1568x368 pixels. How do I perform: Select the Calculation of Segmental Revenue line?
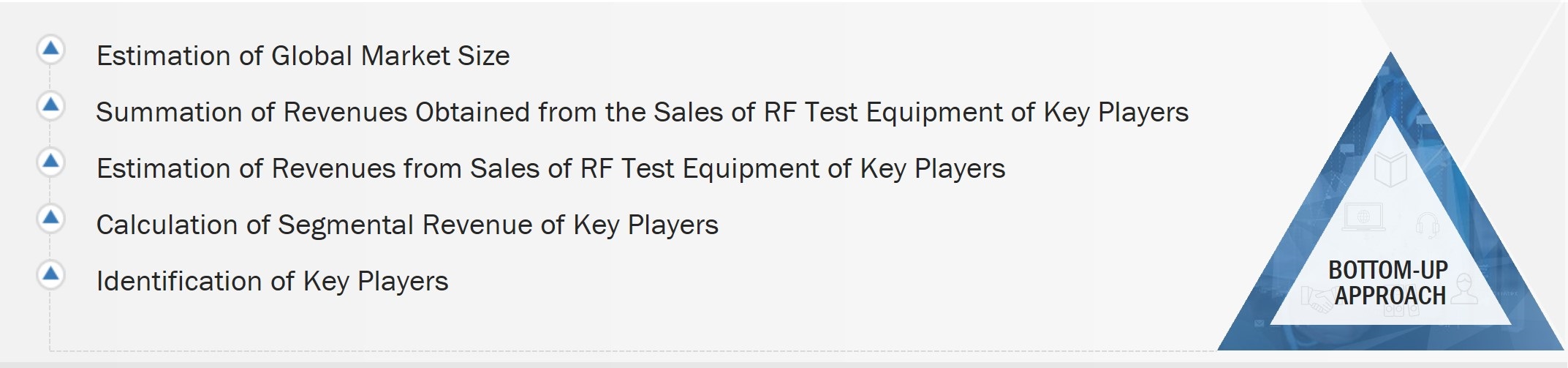point(407,225)
